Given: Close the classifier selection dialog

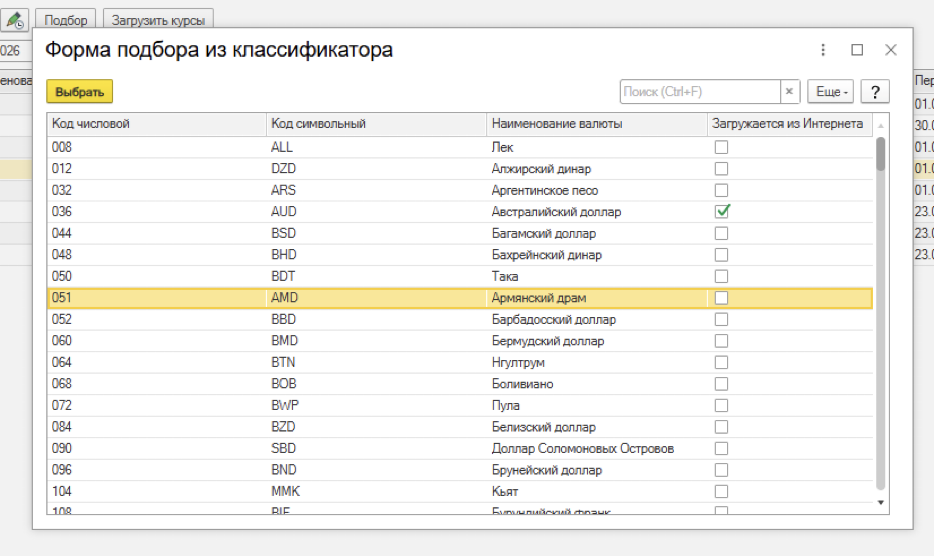Looking at the screenshot, I should [891, 50].
